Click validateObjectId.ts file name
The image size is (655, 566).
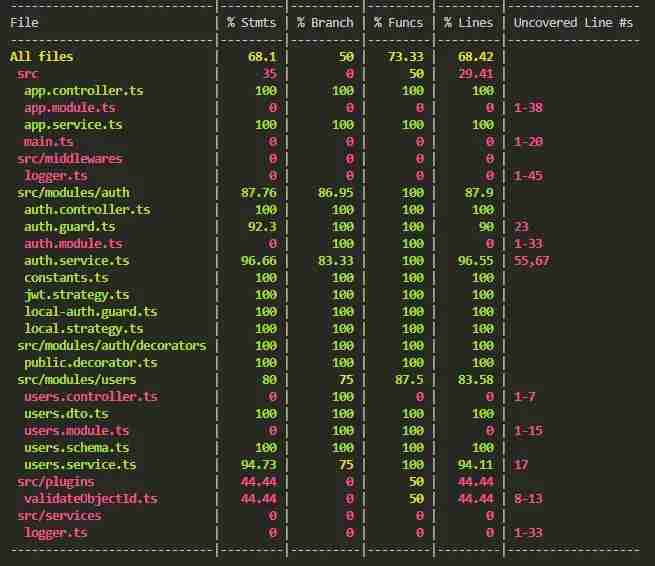pos(91,499)
